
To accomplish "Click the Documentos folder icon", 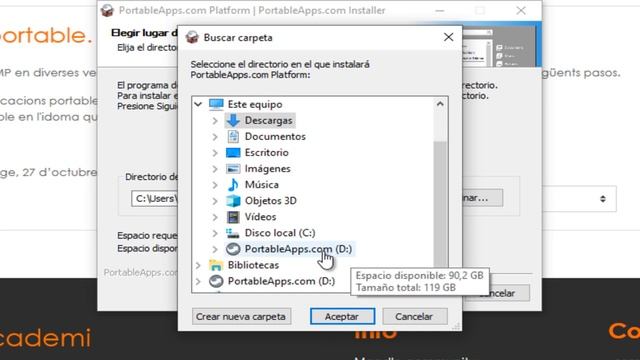I will (233, 136).
